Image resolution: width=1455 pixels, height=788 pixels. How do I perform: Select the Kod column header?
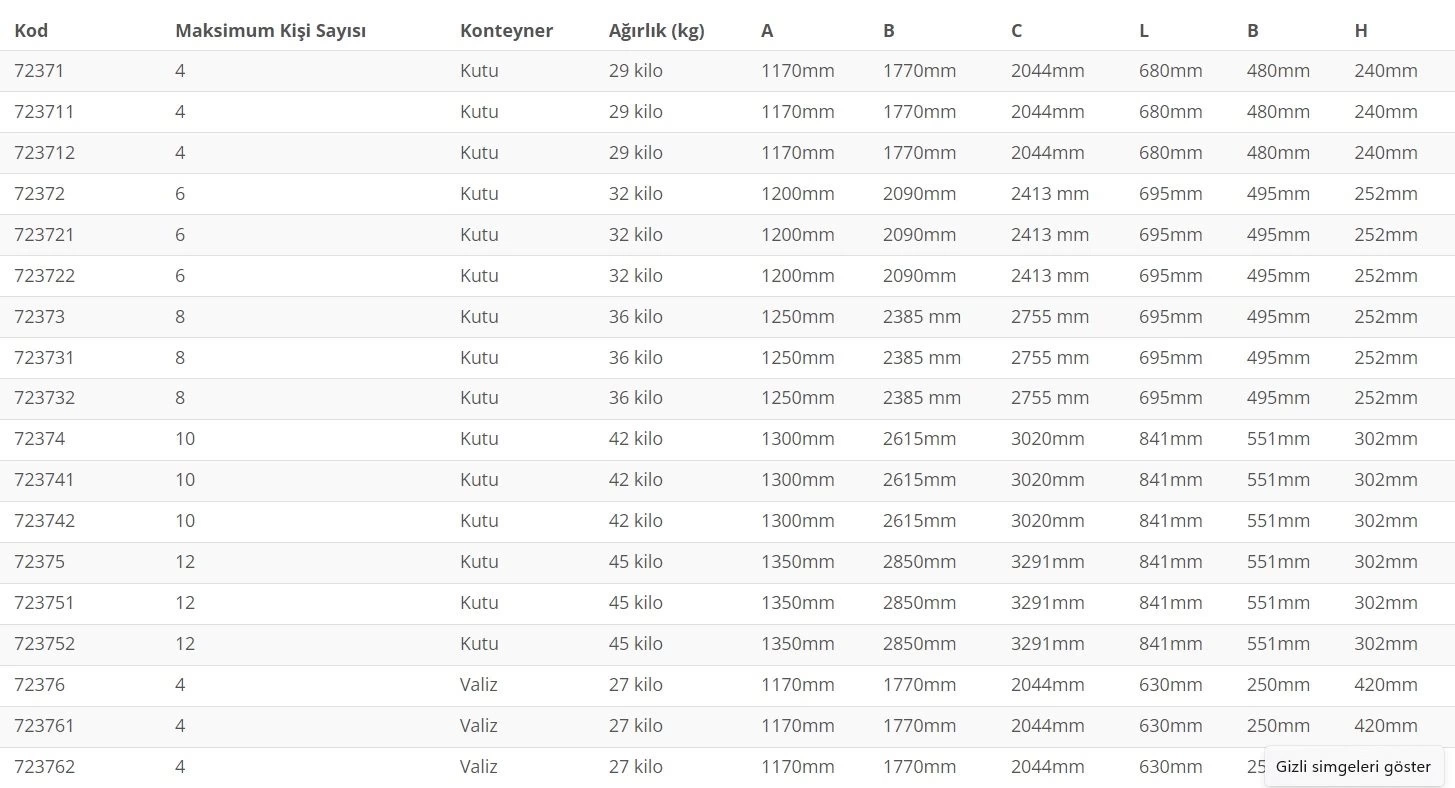(x=31, y=31)
